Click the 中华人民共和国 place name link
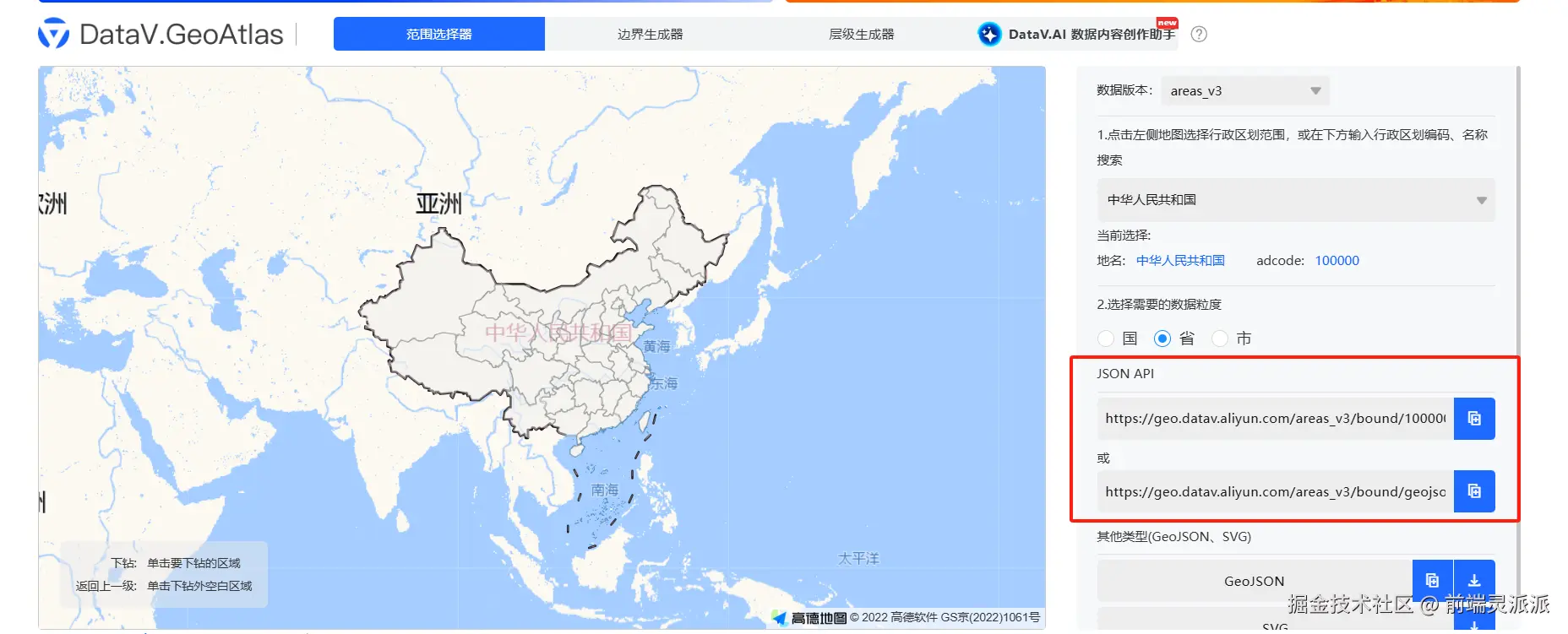Screen dimensions: 1568x634 [x=1180, y=260]
